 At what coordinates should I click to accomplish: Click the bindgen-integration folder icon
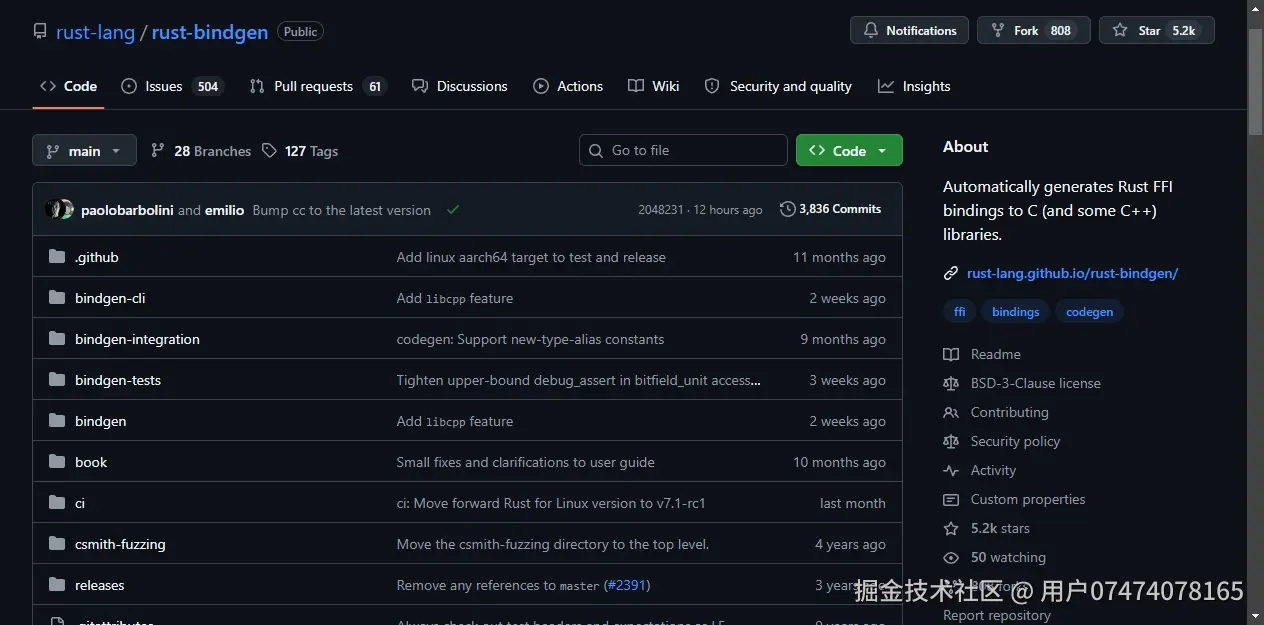click(x=57, y=339)
